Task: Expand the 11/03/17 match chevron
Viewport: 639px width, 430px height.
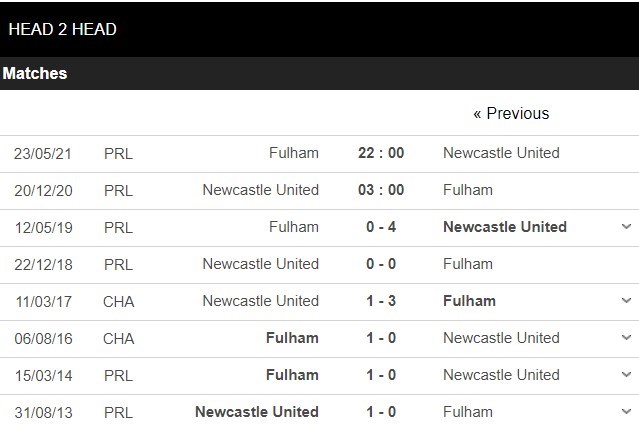Action: click(626, 301)
